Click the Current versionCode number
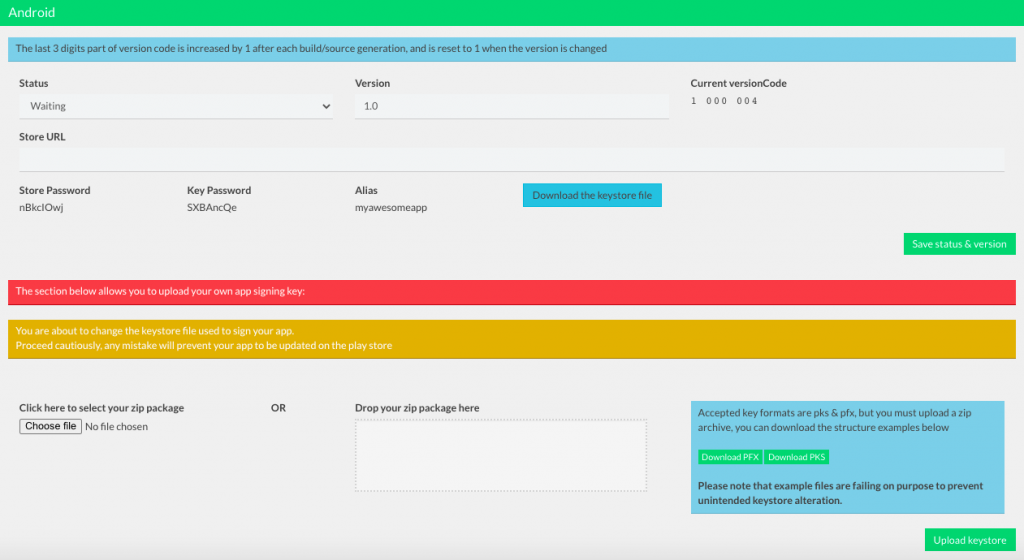 pos(724,102)
